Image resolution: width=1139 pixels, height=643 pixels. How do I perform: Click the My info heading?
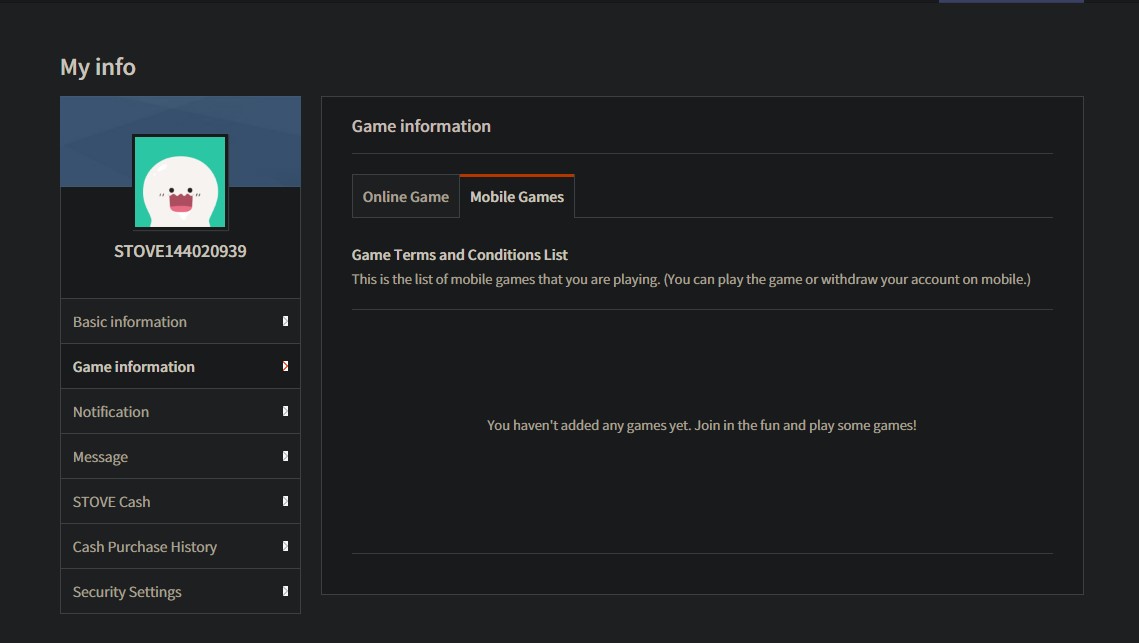97,66
